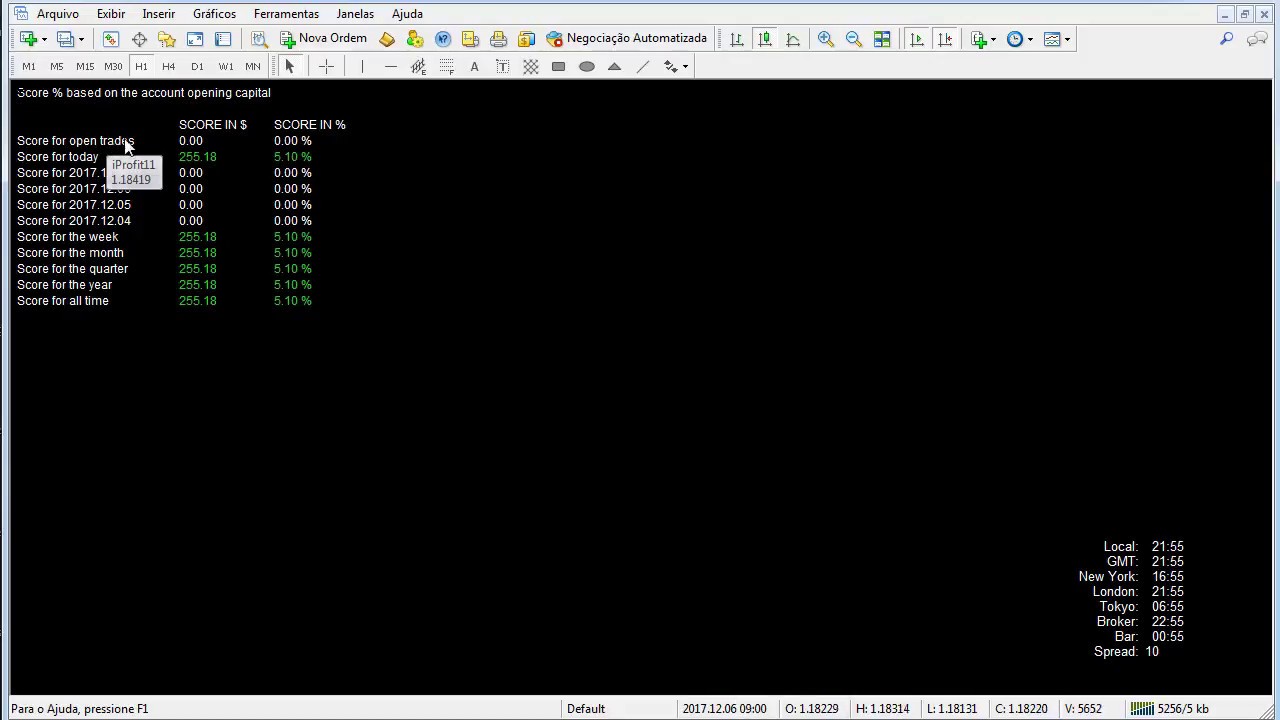Open the new chart icon
The width and height of the screenshot is (1280, 720).
click(x=28, y=39)
